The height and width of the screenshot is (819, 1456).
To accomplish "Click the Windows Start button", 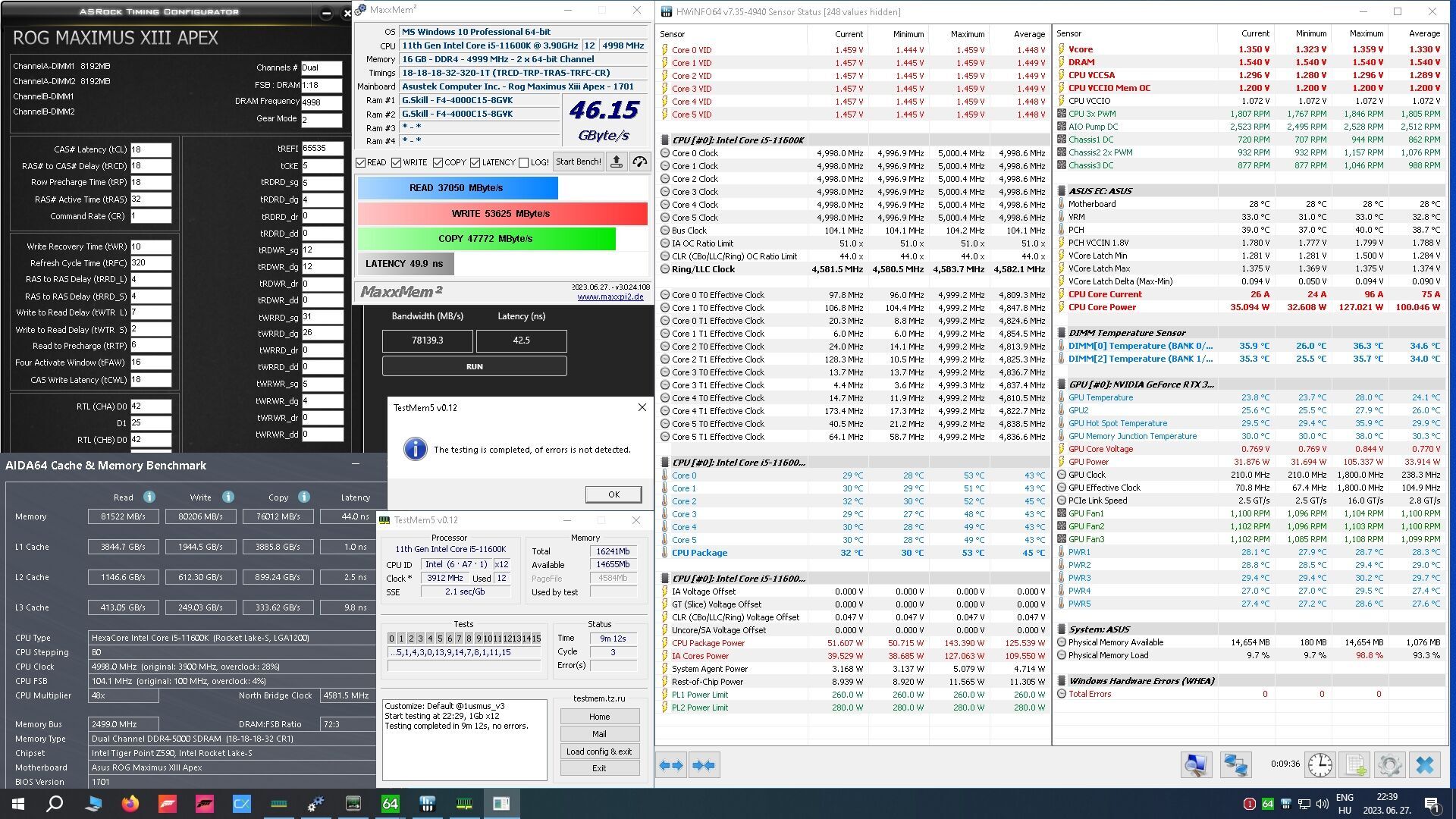I will (18, 804).
